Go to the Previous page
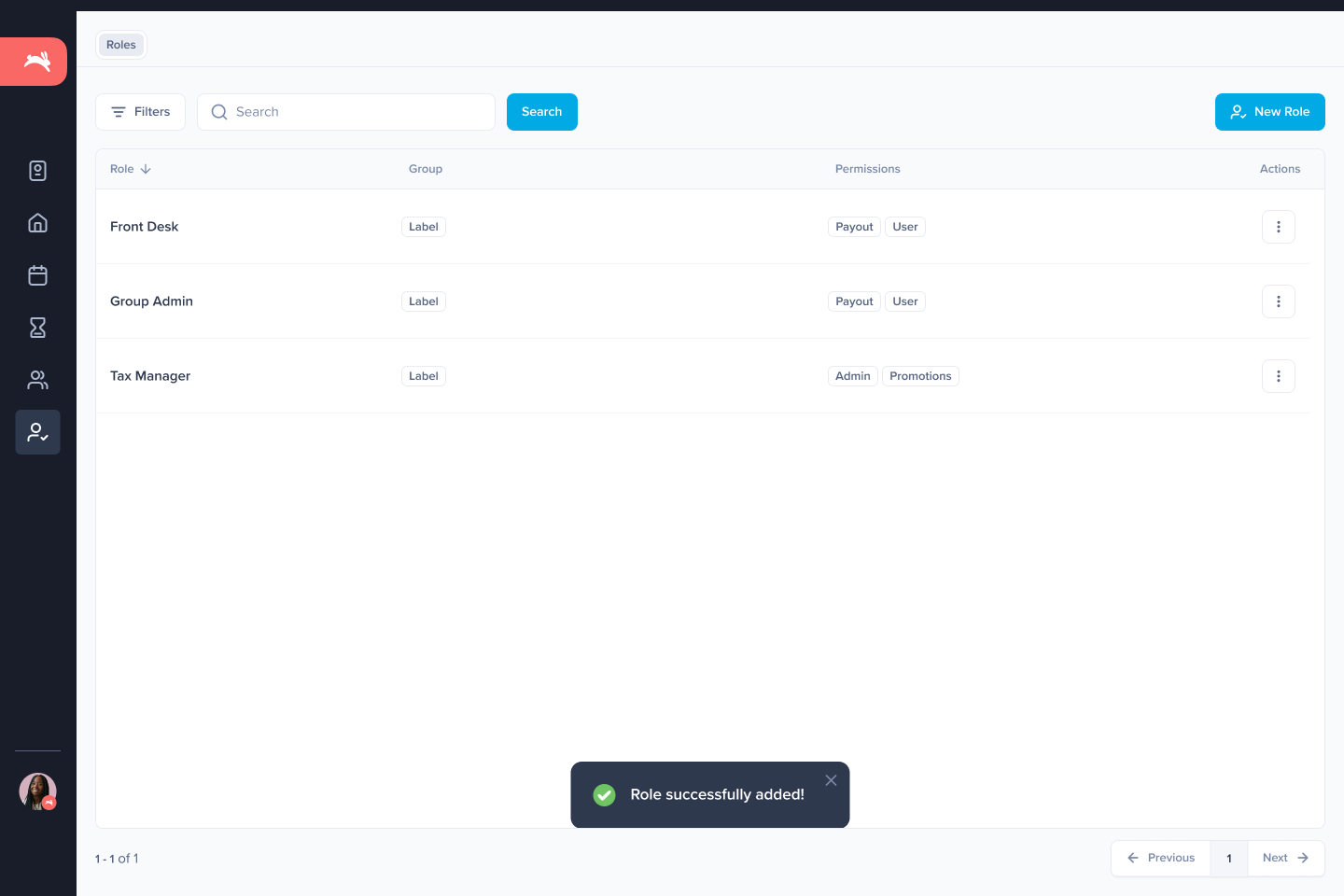Image resolution: width=1344 pixels, height=896 pixels. point(1161,859)
